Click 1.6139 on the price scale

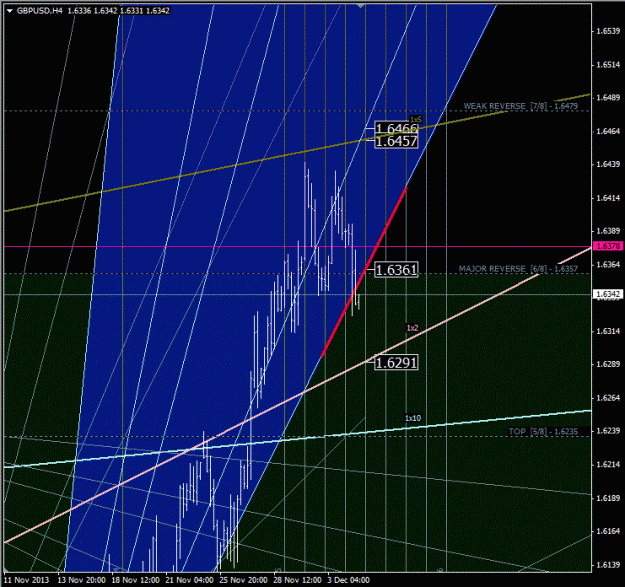608,565
